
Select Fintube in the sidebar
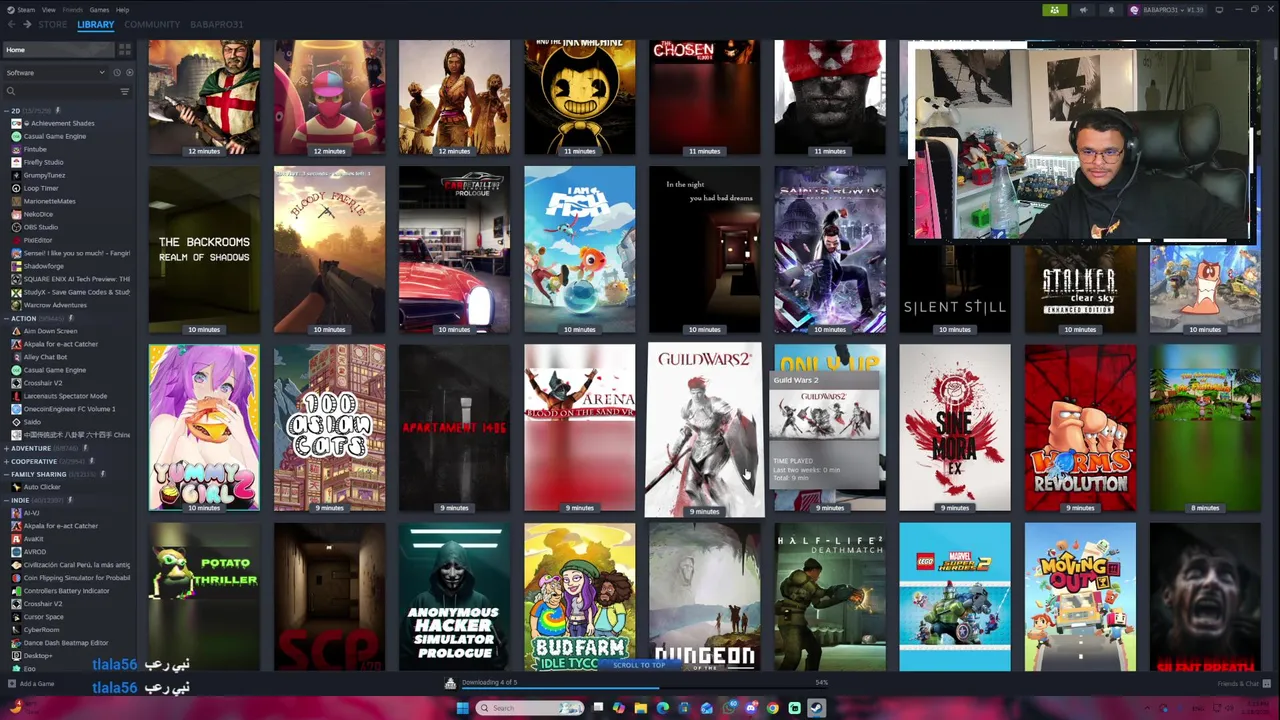coord(35,149)
